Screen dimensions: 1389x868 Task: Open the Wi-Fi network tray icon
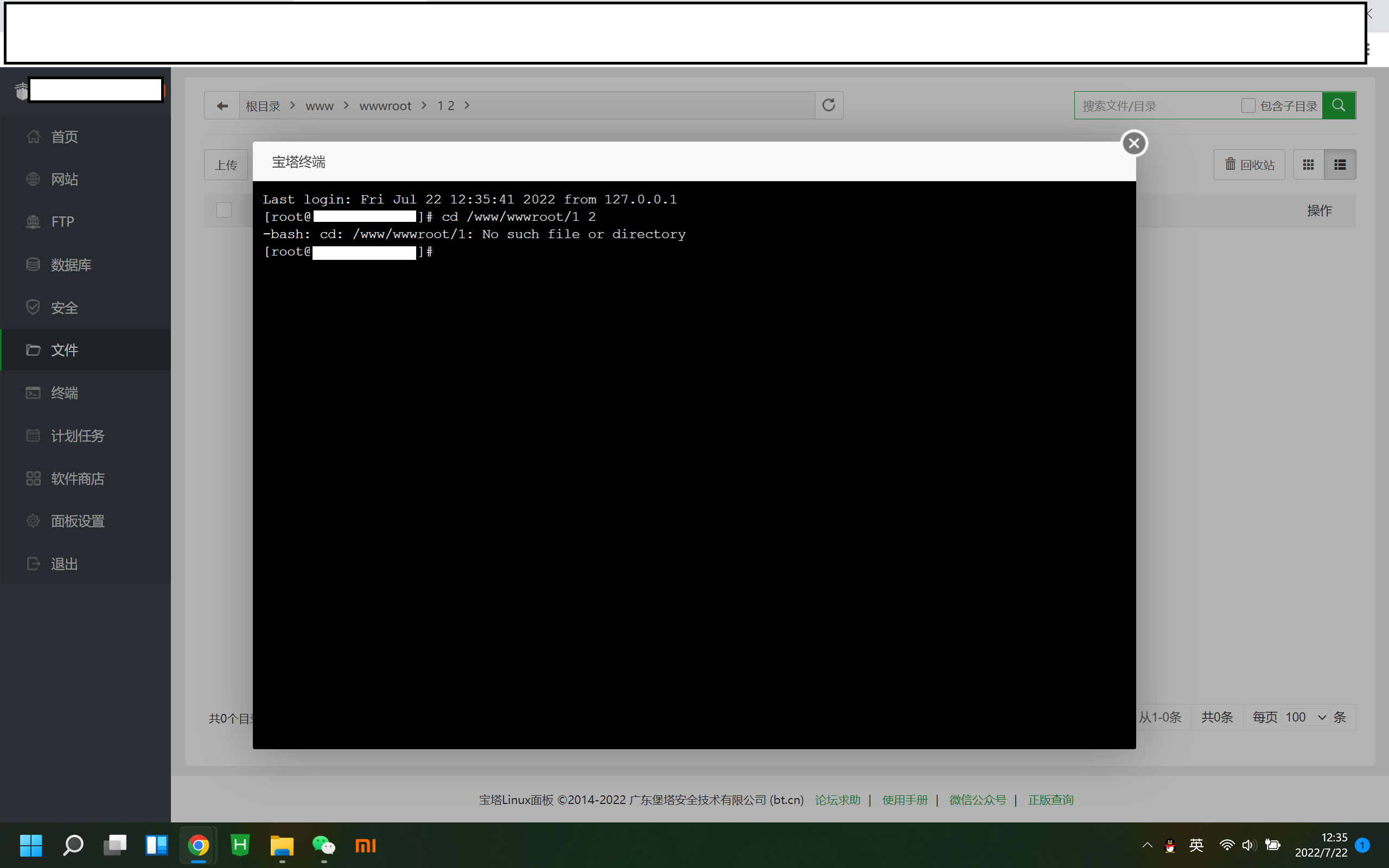point(1227,845)
